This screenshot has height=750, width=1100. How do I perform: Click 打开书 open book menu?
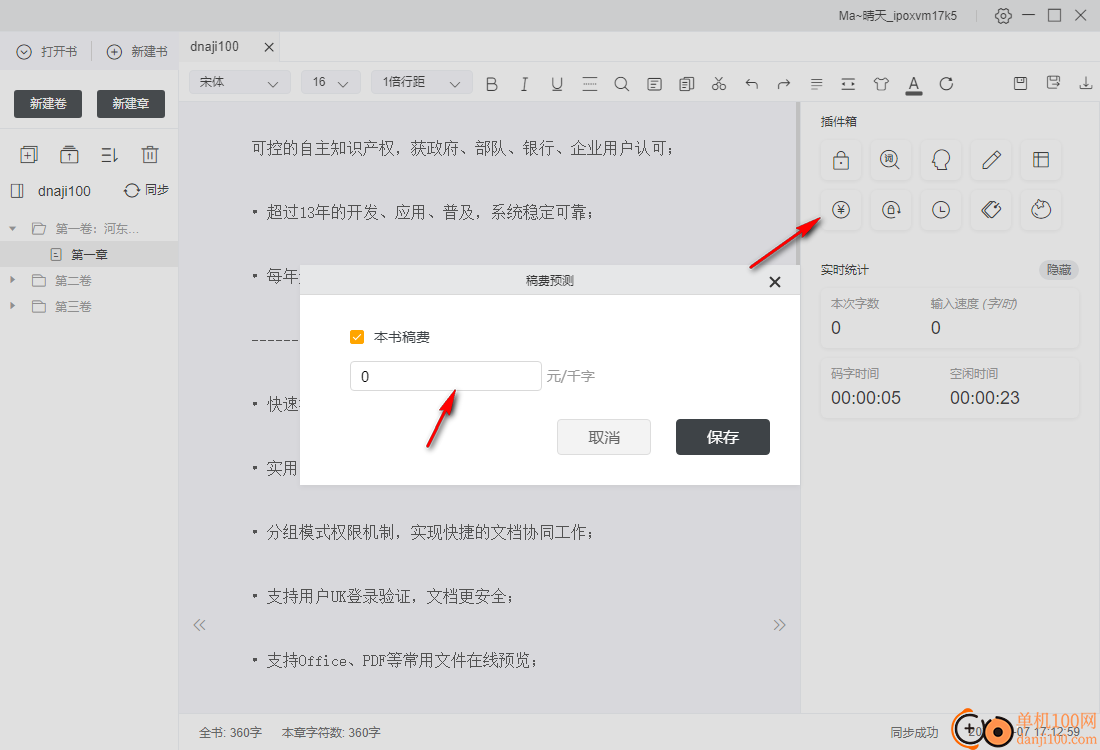coord(47,51)
